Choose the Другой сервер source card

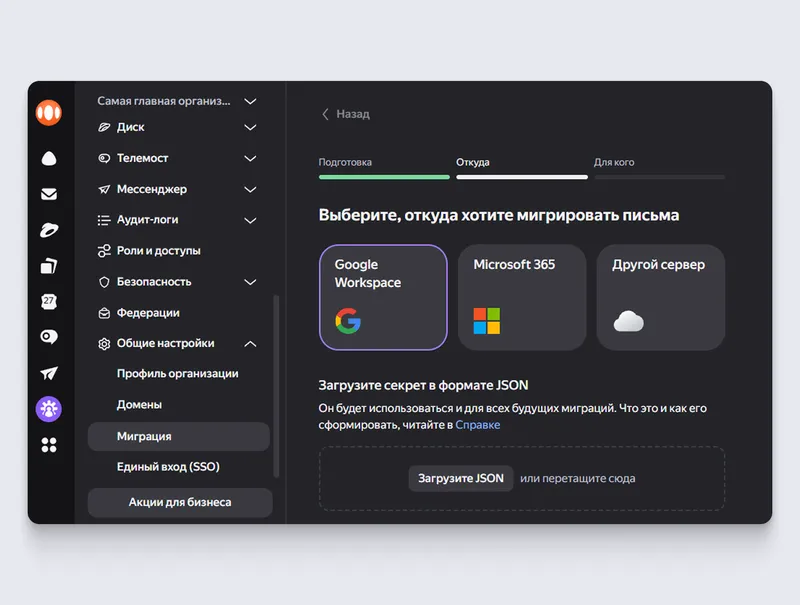[661, 297]
